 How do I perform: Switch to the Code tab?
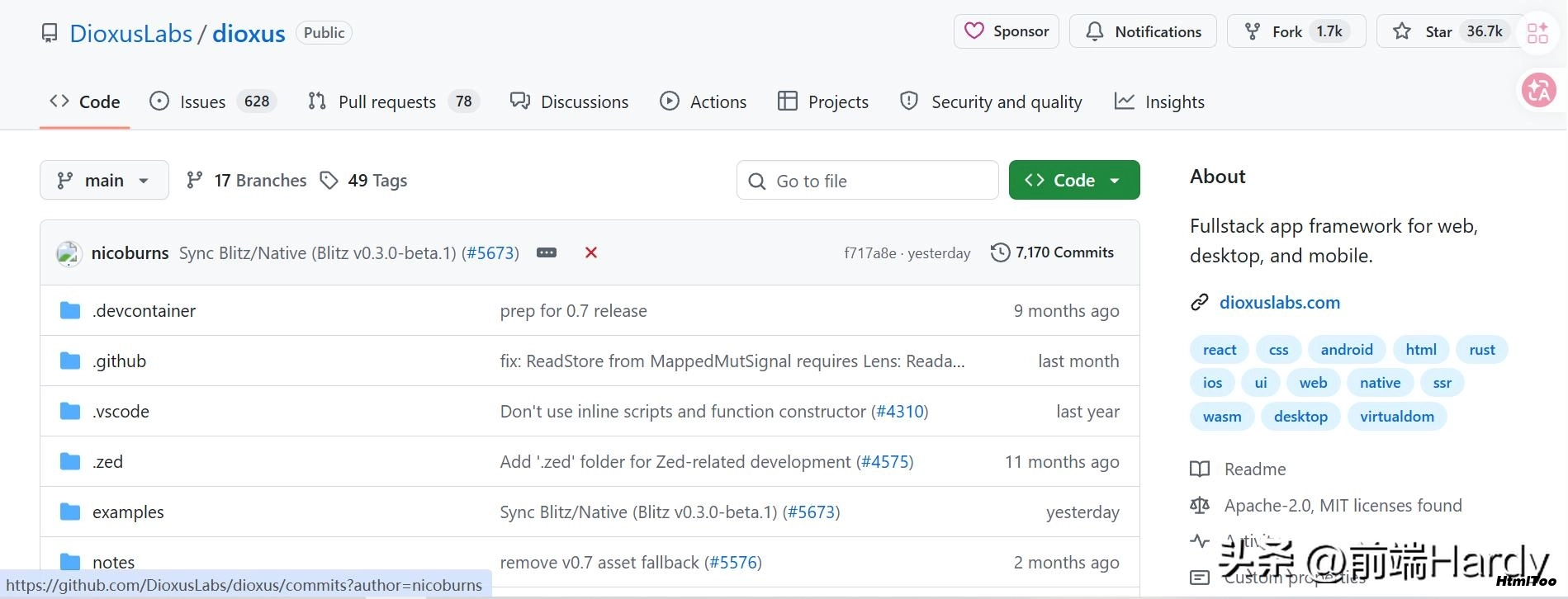(x=85, y=101)
